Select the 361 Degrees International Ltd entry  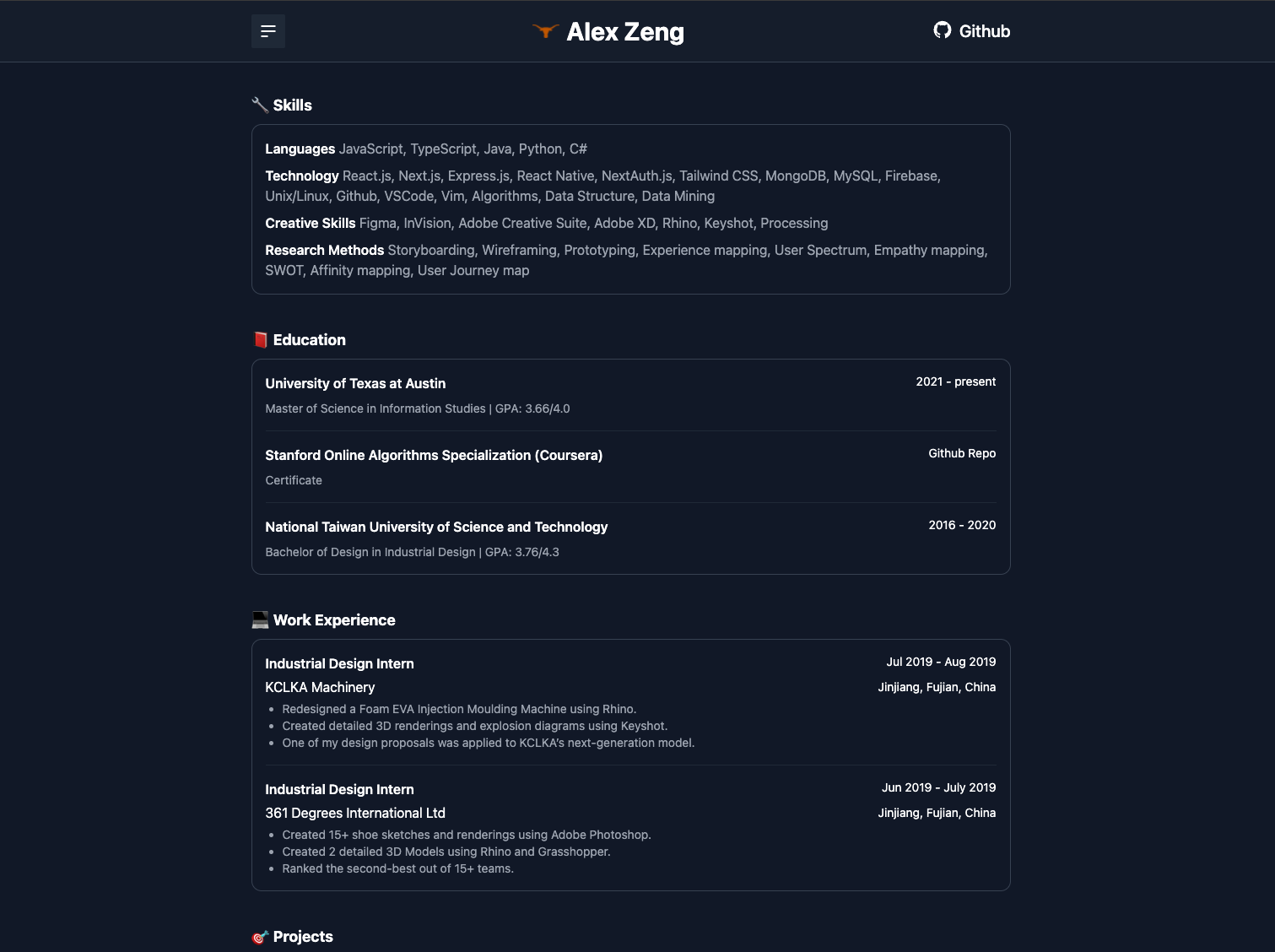(355, 813)
